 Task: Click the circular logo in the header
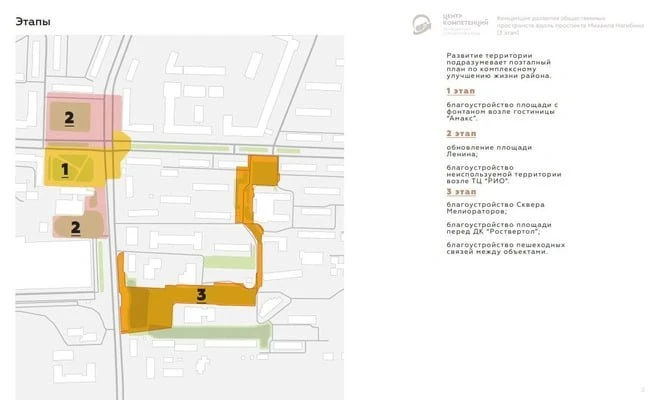(421, 25)
